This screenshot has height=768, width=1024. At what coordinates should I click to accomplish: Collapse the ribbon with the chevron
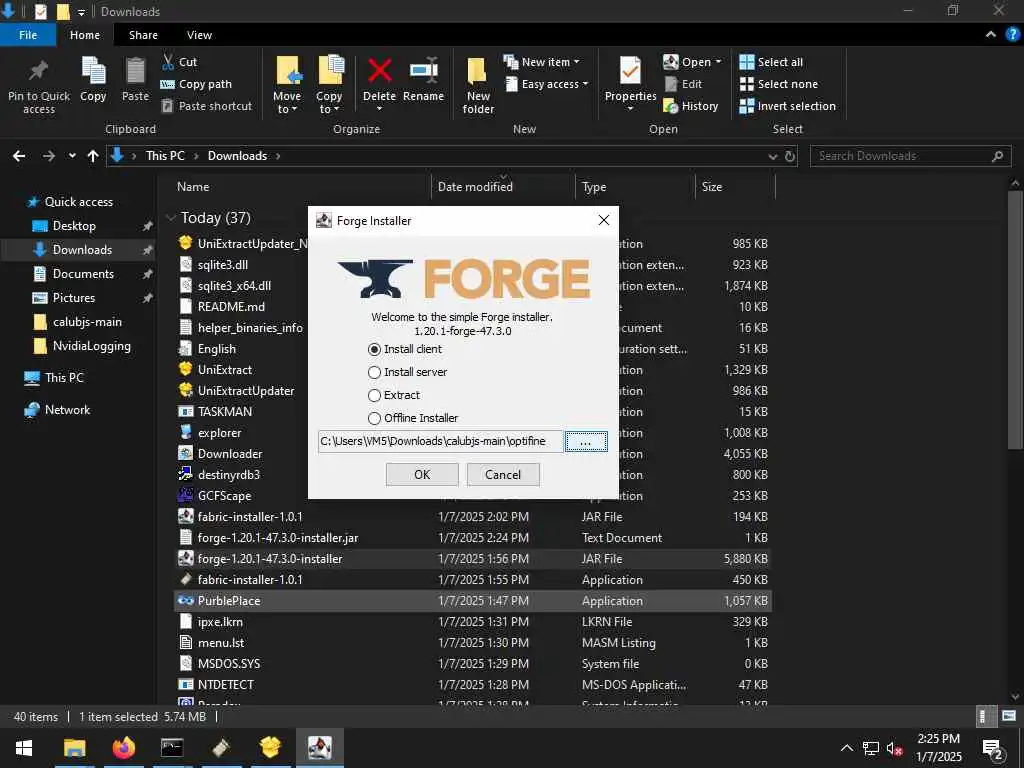(991, 35)
